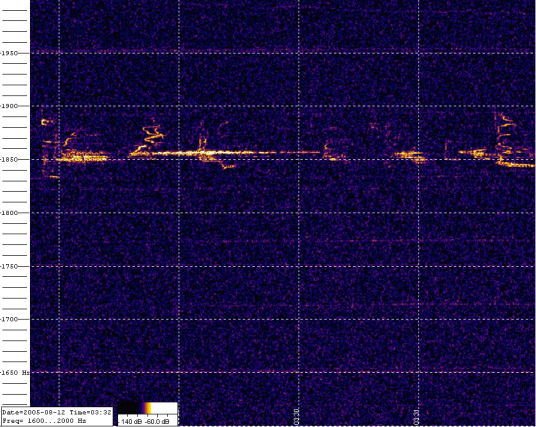Click the 1650 Hz frequency axis label
This screenshot has height=427, width=536.
click(15, 373)
